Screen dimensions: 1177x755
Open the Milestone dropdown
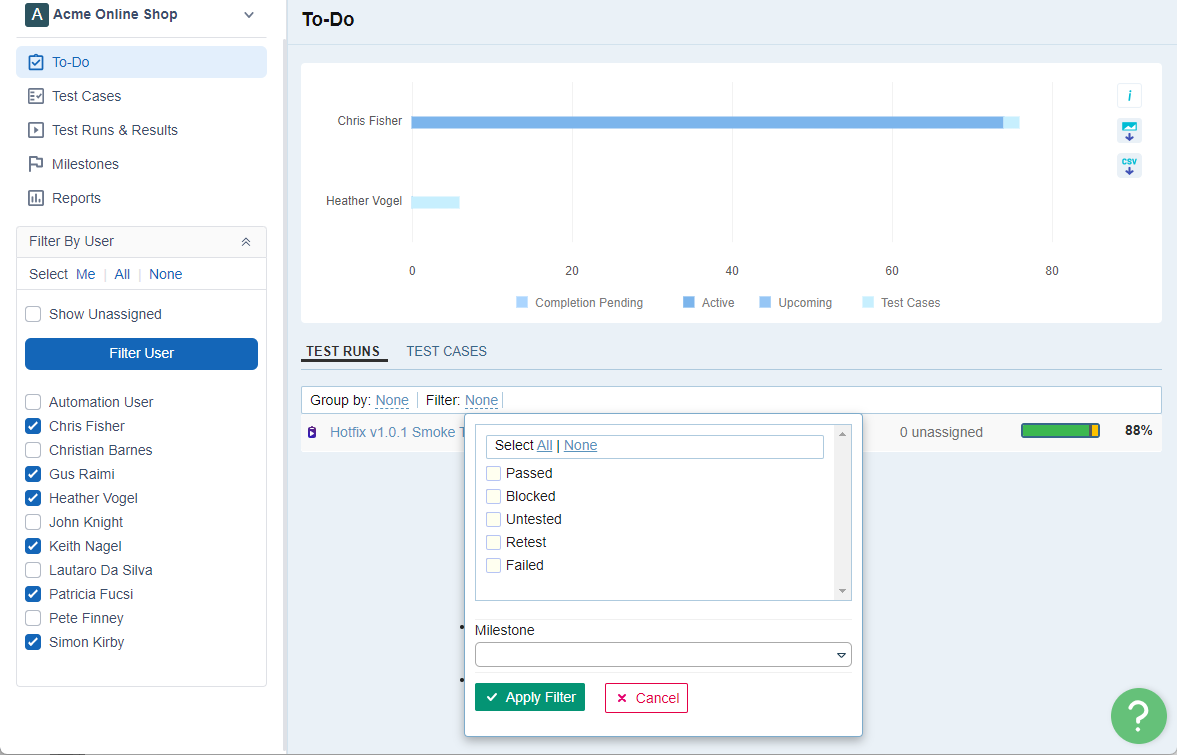[663, 655]
